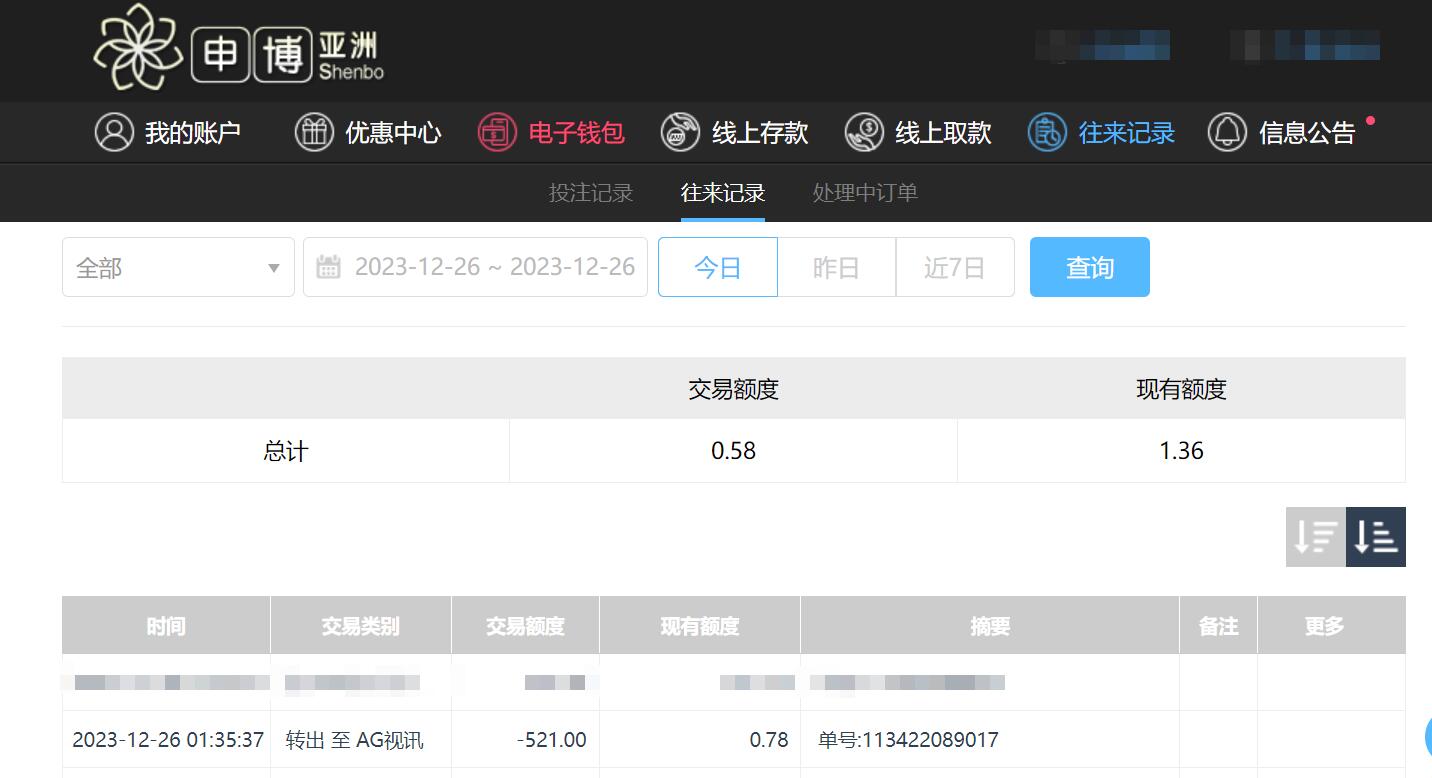Click the total transaction value 0.58

[733, 451]
